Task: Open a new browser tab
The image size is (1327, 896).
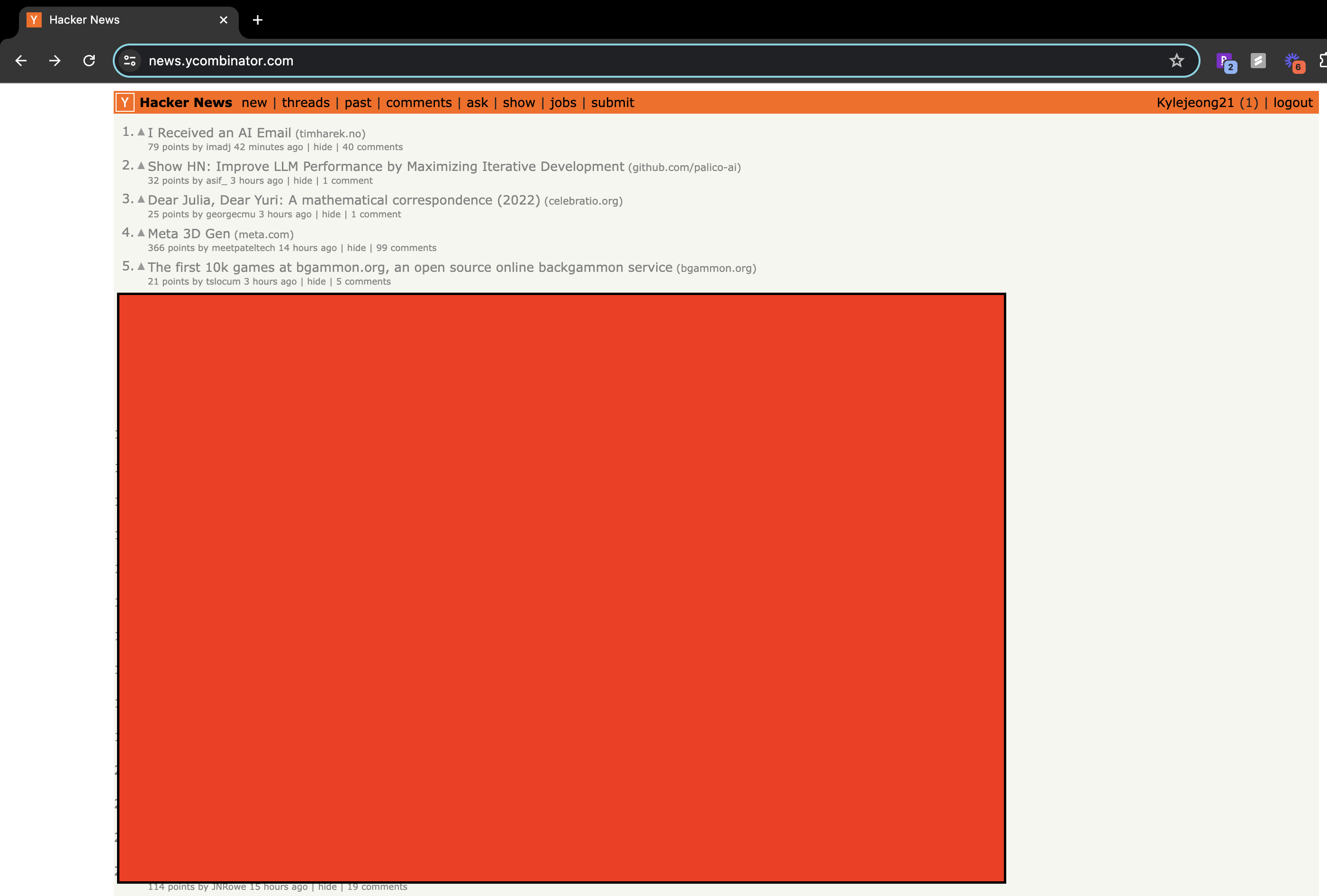Action: tap(258, 20)
